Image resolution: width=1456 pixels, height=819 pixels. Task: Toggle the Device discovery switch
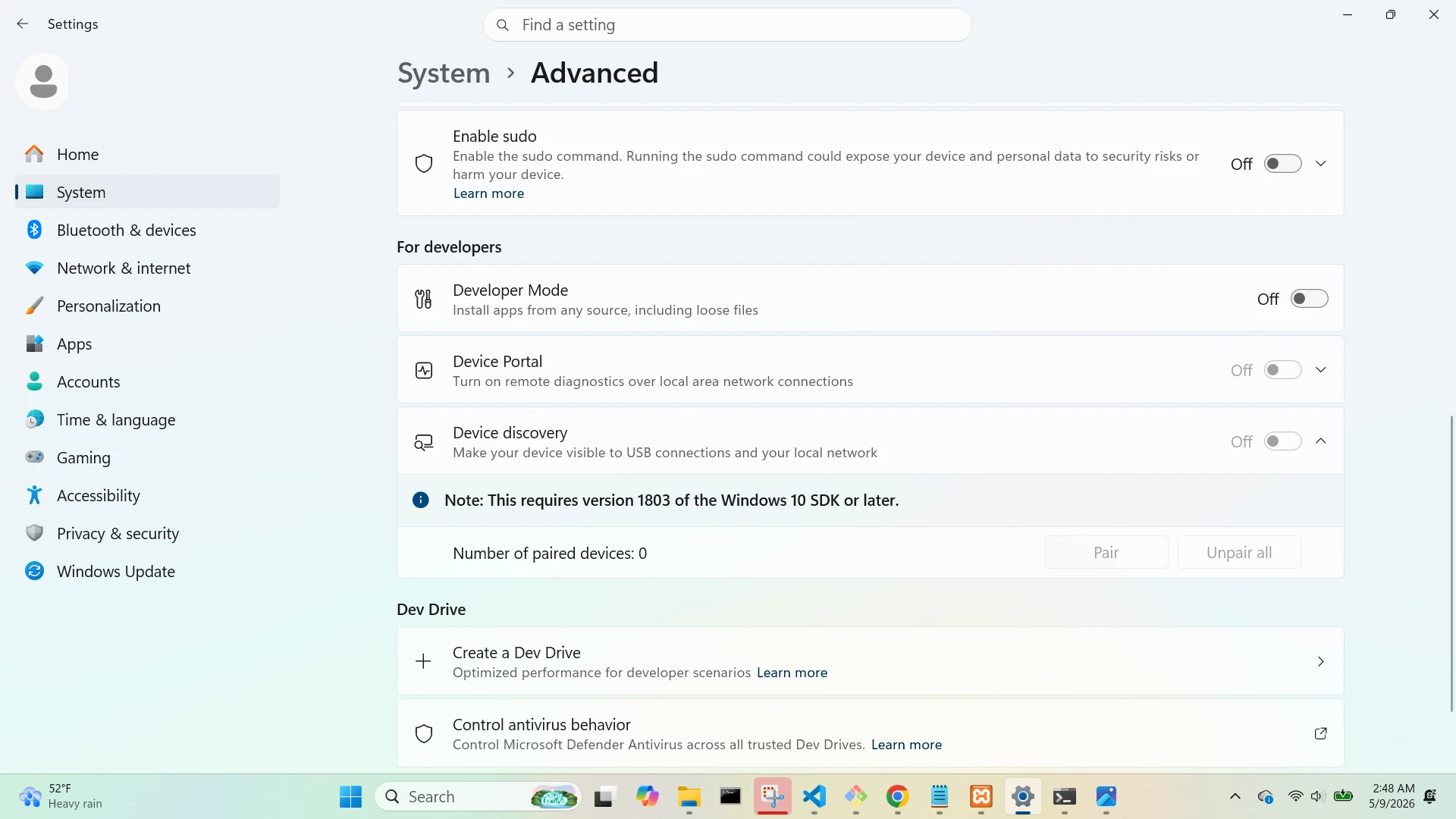(x=1282, y=441)
